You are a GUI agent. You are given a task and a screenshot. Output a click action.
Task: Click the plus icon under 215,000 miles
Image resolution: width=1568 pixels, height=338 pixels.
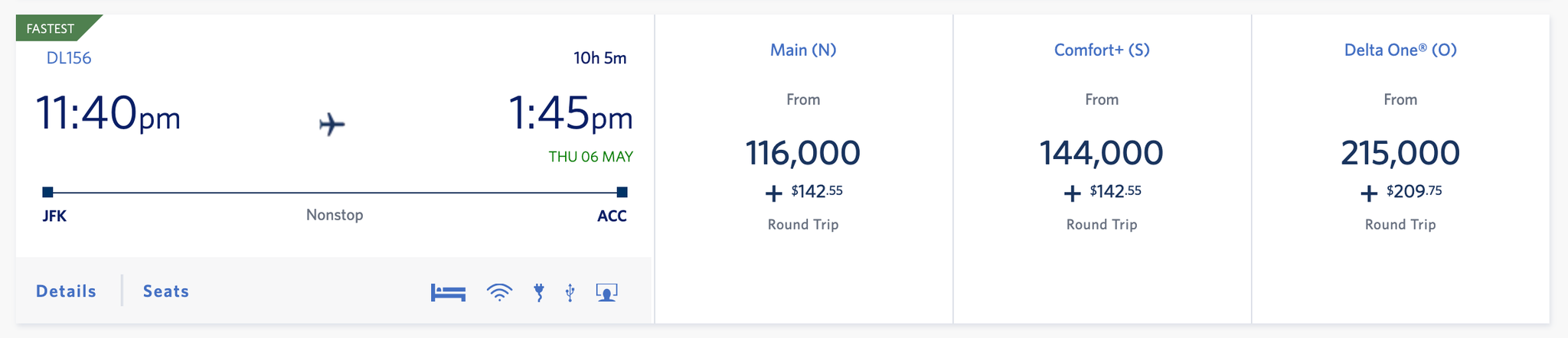pyautogui.click(x=1368, y=193)
